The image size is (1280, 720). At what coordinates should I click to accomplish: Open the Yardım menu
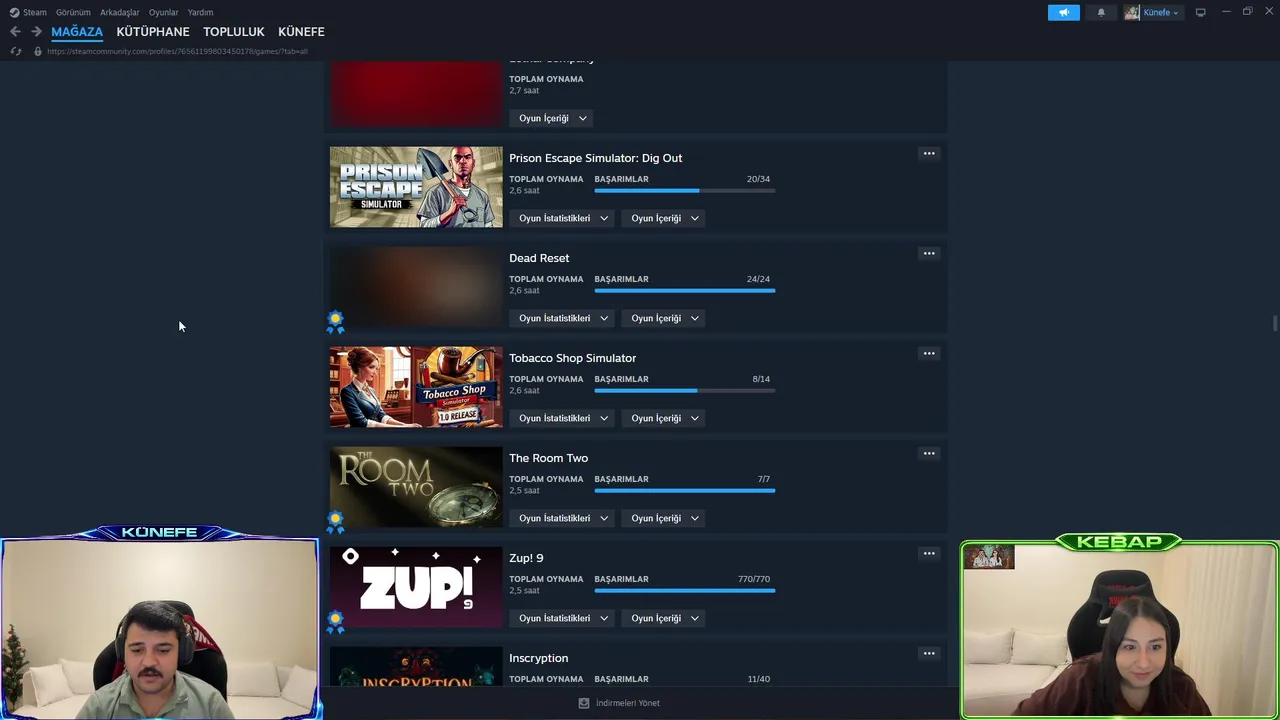point(200,12)
